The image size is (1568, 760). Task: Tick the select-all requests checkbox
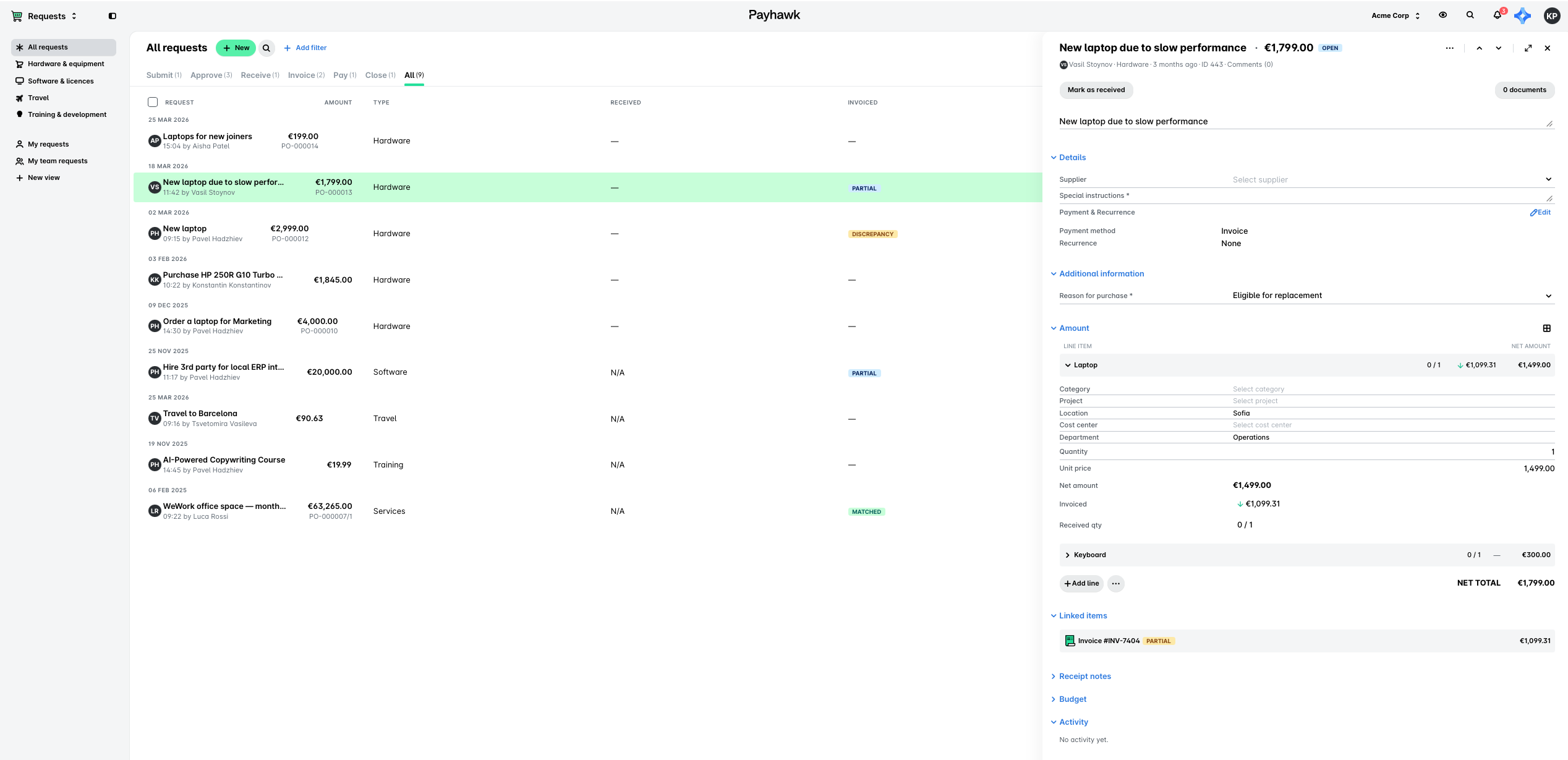[x=153, y=102]
